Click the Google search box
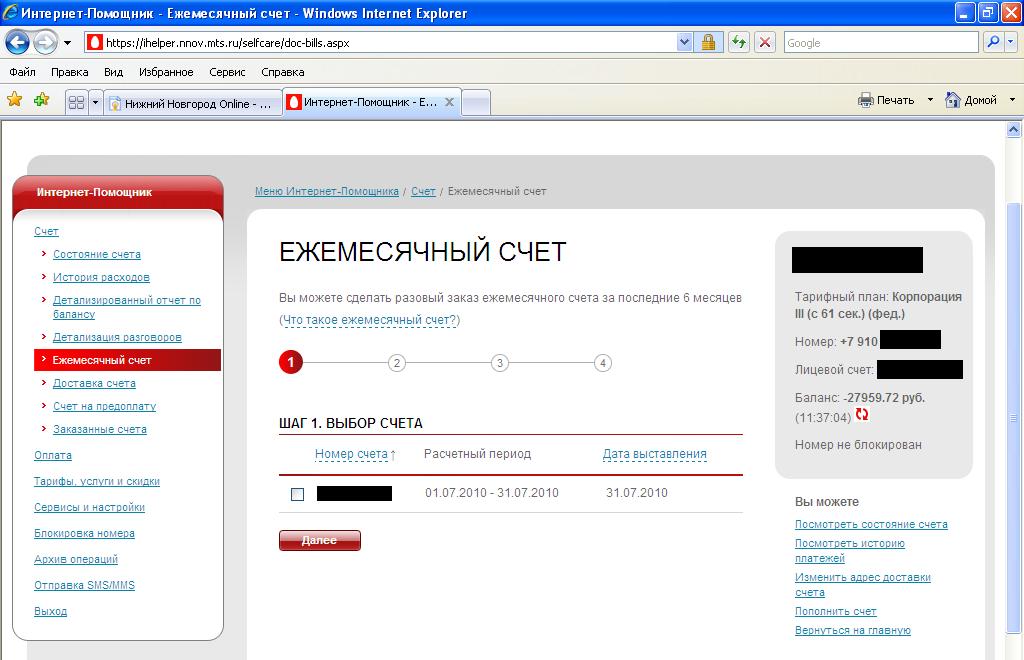Viewport: 1024px width, 660px height. pos(881,43)
